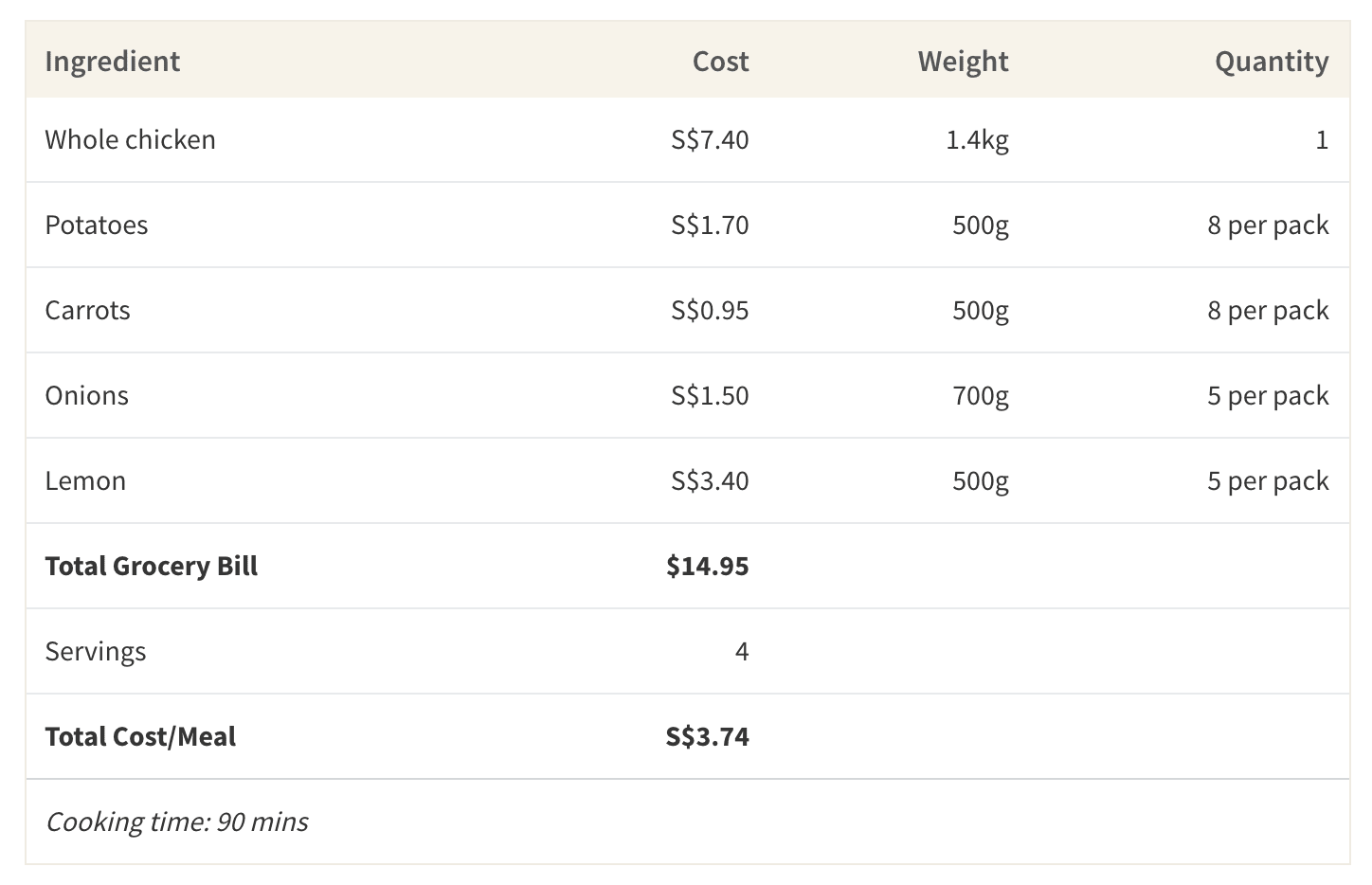Click the Cost column header
Viewport: 1372px width, 885px height.
pyautogui.click(x=720, y=62)
